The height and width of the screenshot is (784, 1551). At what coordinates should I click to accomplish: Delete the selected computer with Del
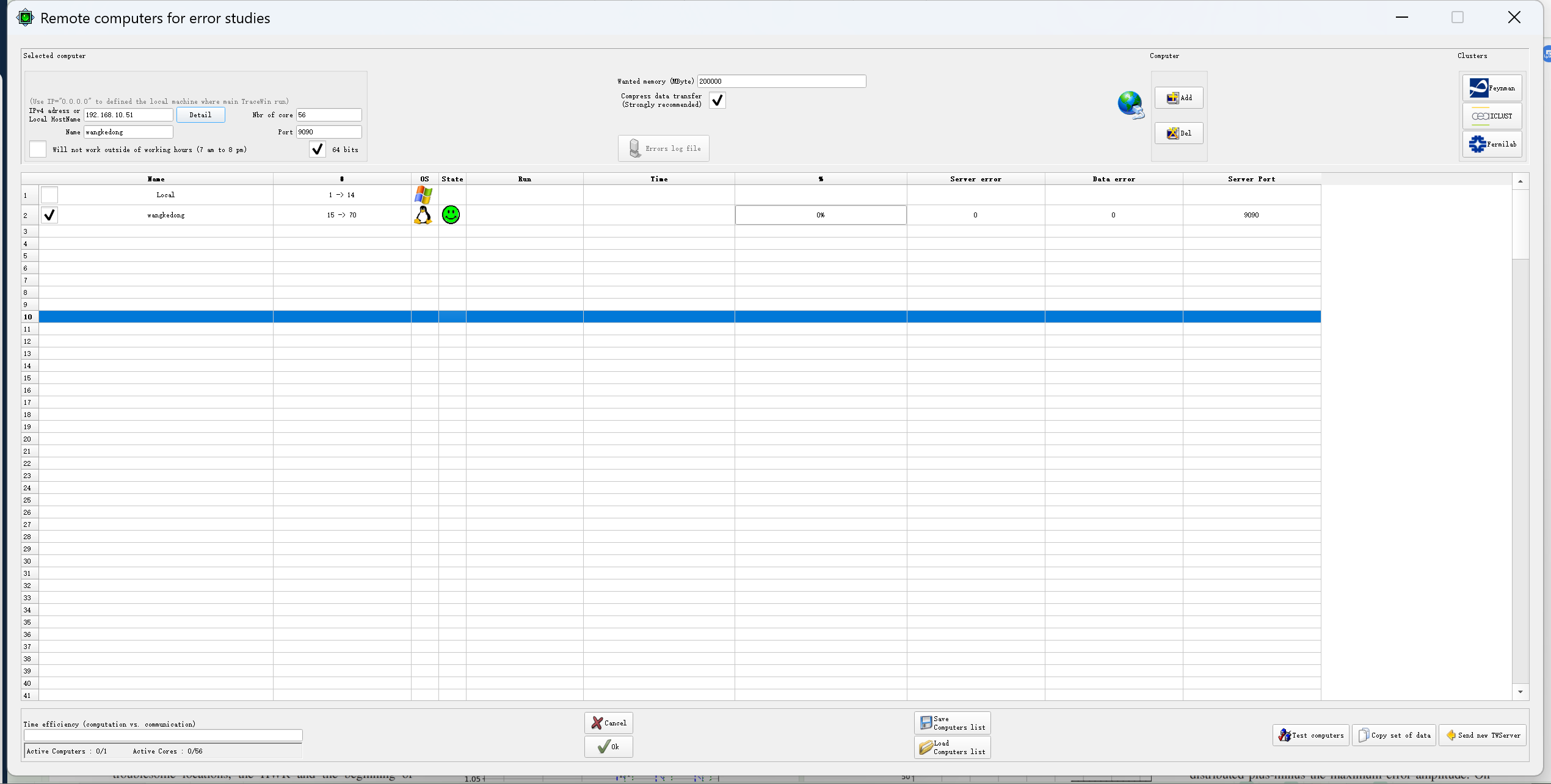coord(1179,133)
